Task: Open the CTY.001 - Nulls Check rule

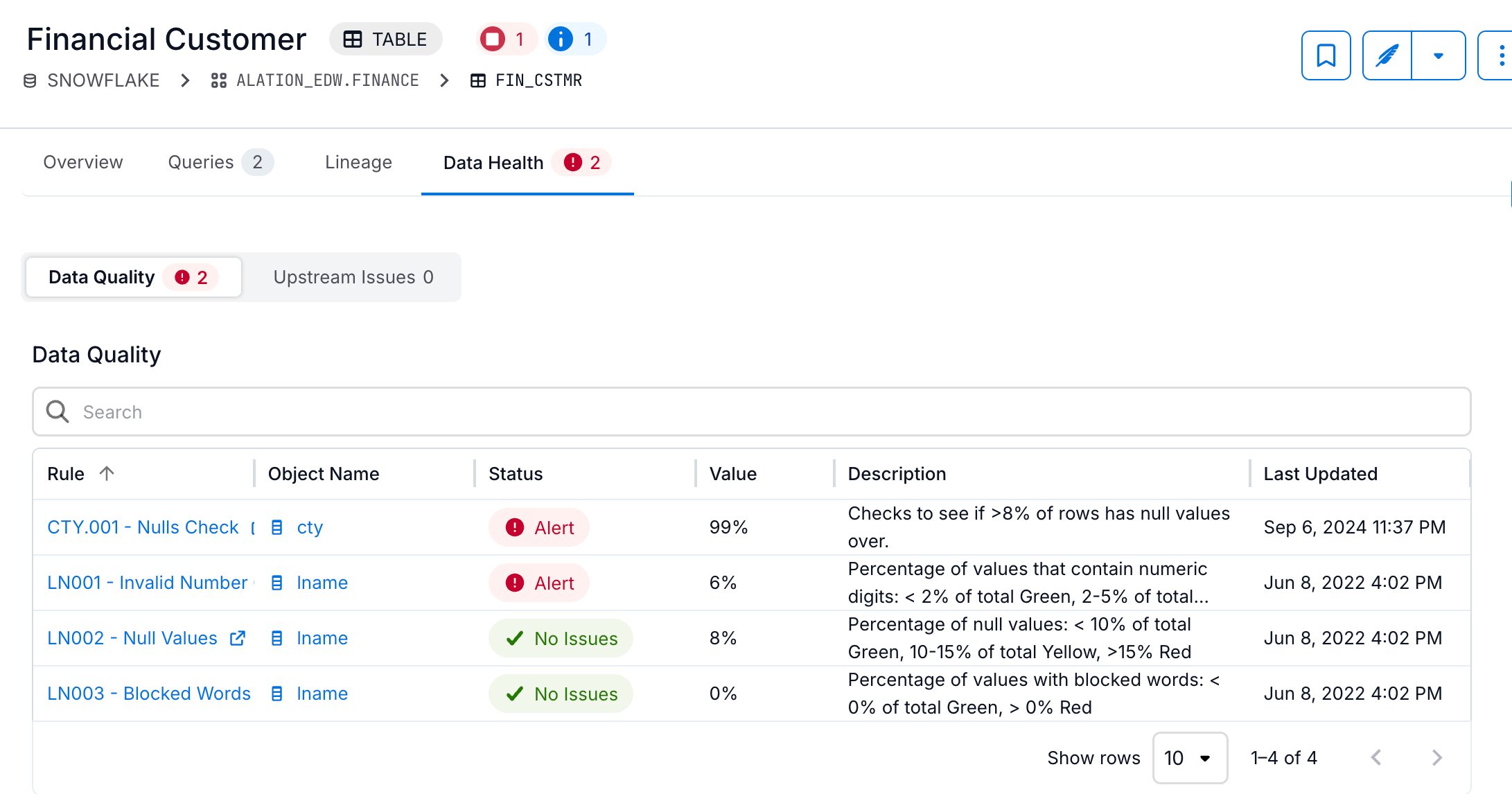Action: [142, 527]
